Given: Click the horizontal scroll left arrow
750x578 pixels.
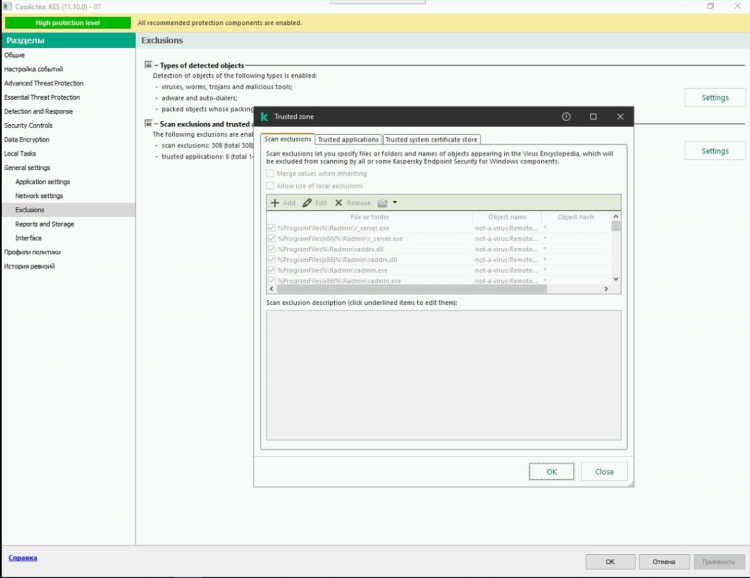Looking at the screenshot, I should [272, 289].
